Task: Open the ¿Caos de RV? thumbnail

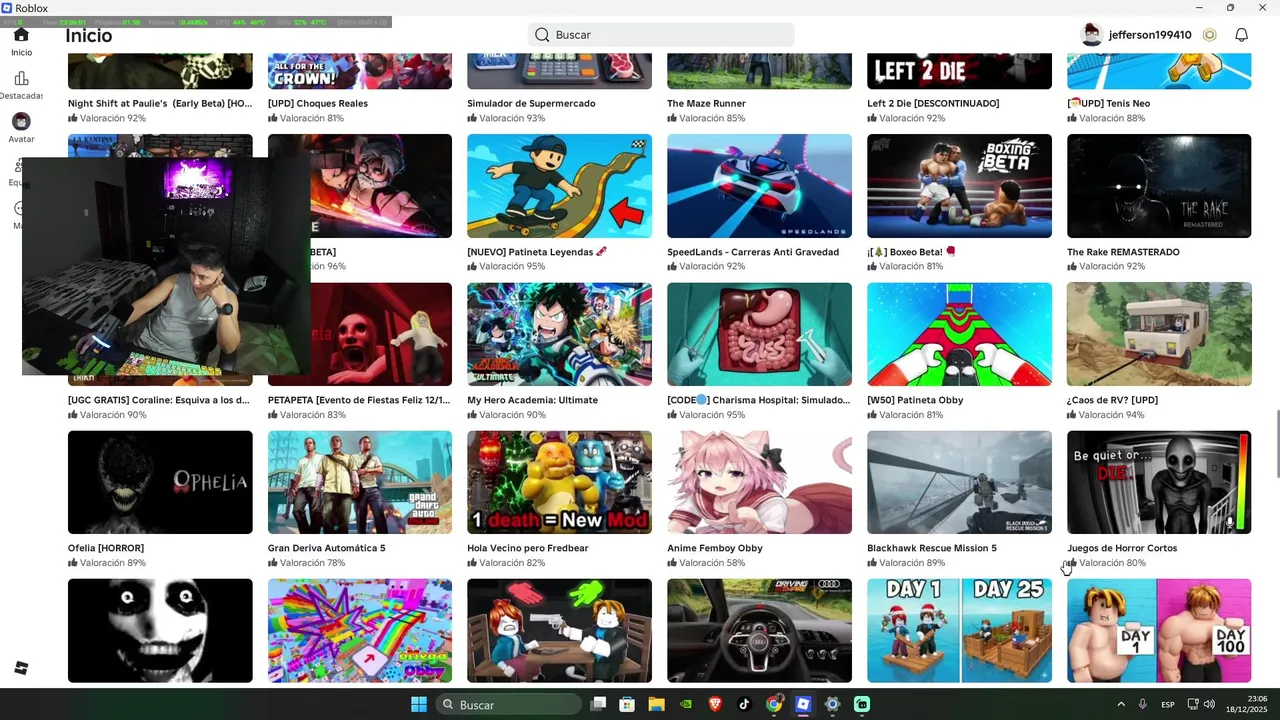Action: tap(1159, 334)
